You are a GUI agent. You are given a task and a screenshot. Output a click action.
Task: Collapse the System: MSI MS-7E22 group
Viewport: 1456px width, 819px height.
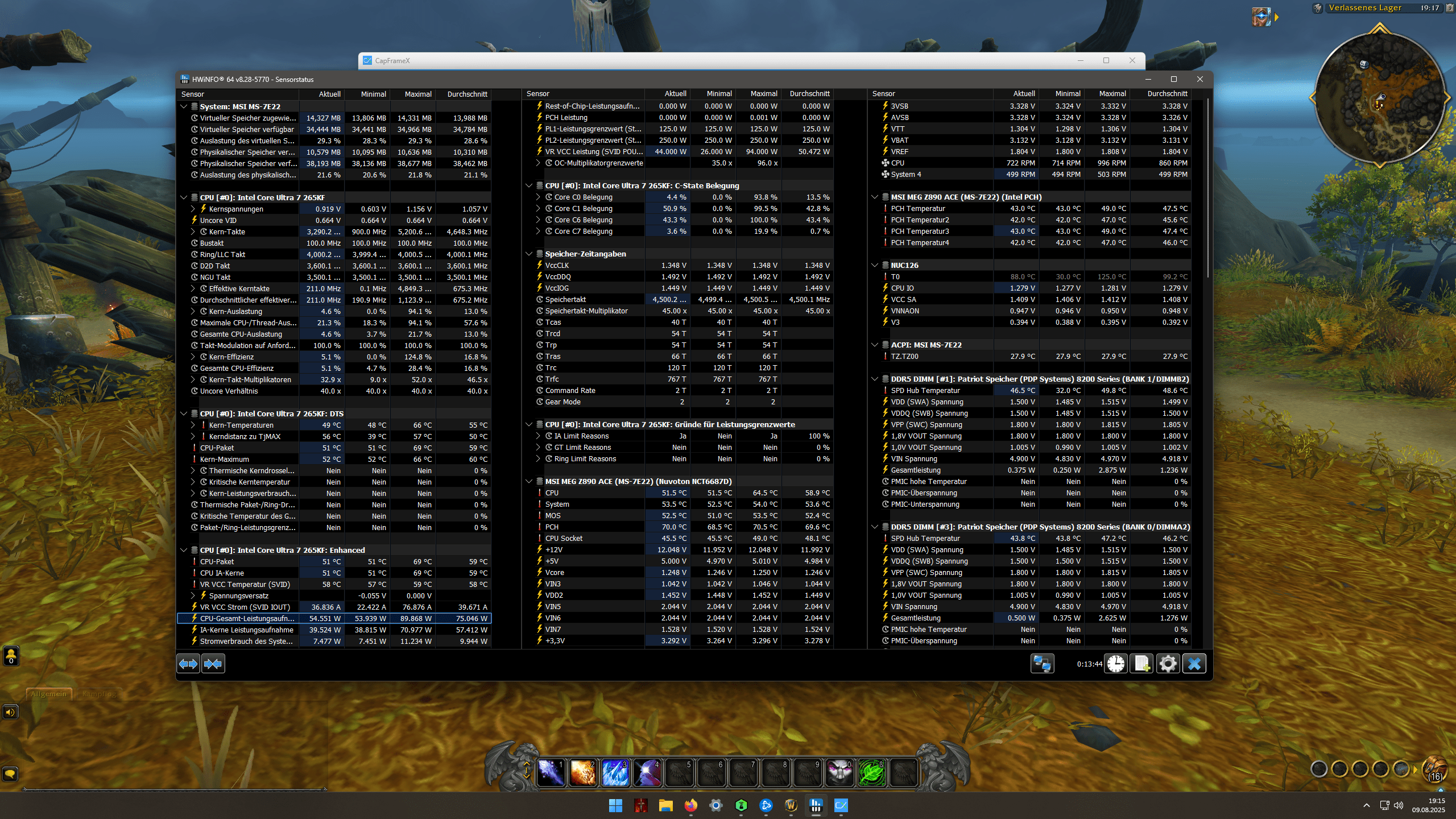click(184, 106)
